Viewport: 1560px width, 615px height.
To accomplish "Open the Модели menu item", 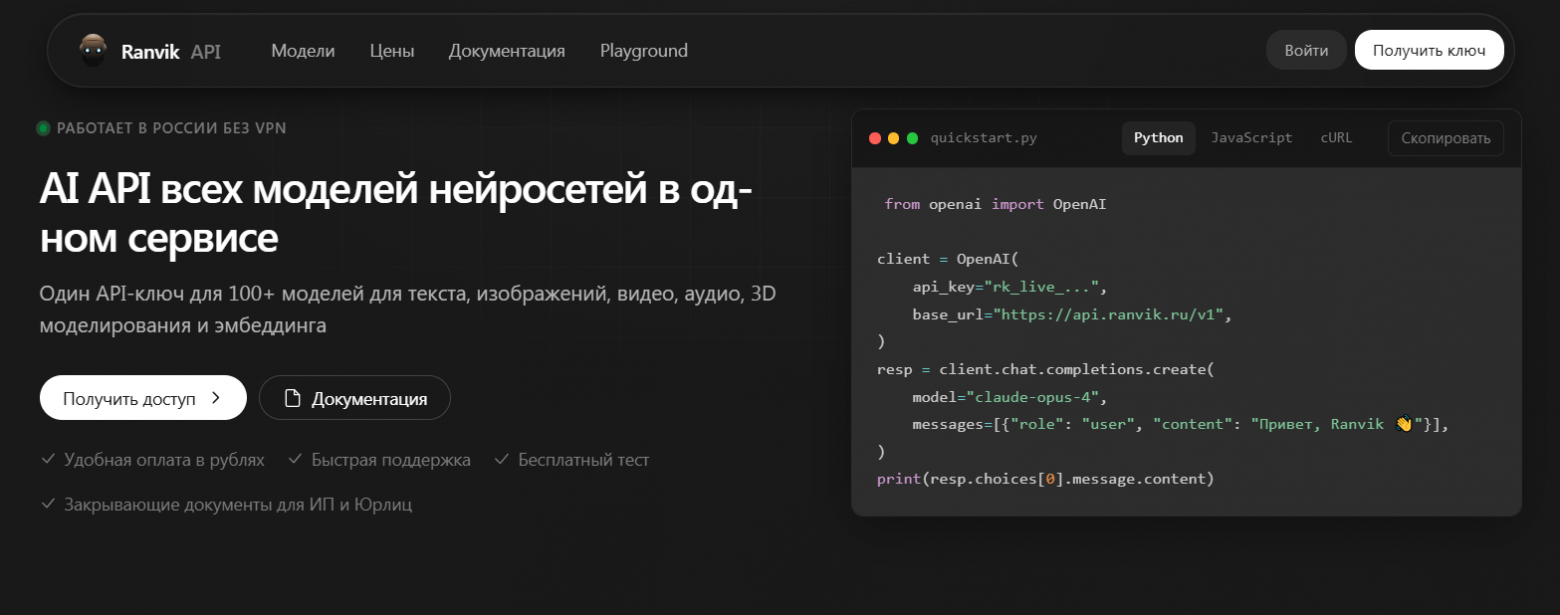I will pos(303,50).
